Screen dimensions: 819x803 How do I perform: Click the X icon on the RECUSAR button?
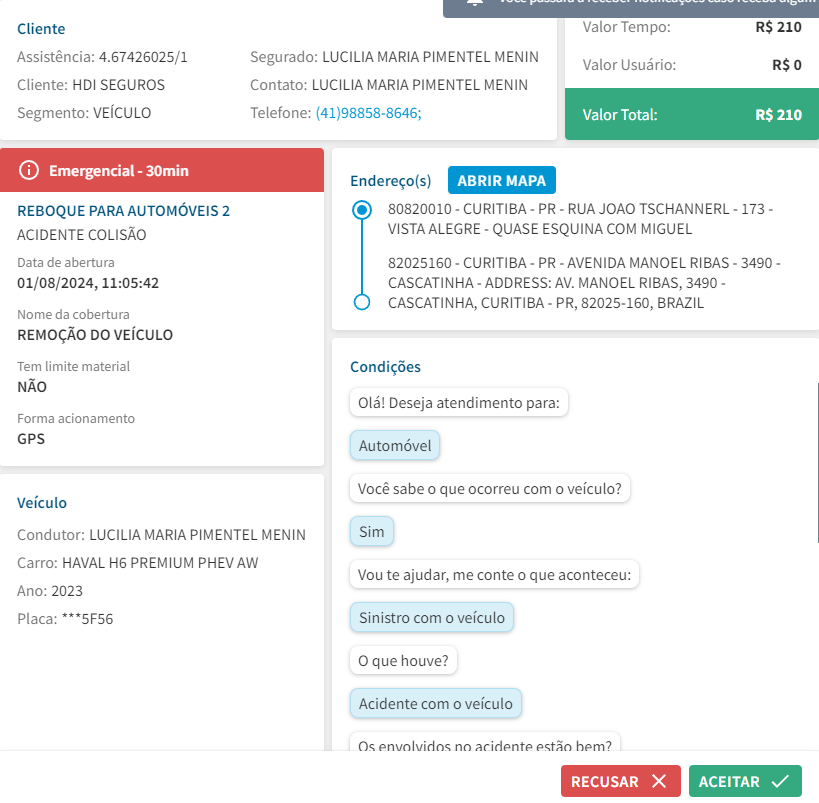pyautogui.click(x=658, y=781)
